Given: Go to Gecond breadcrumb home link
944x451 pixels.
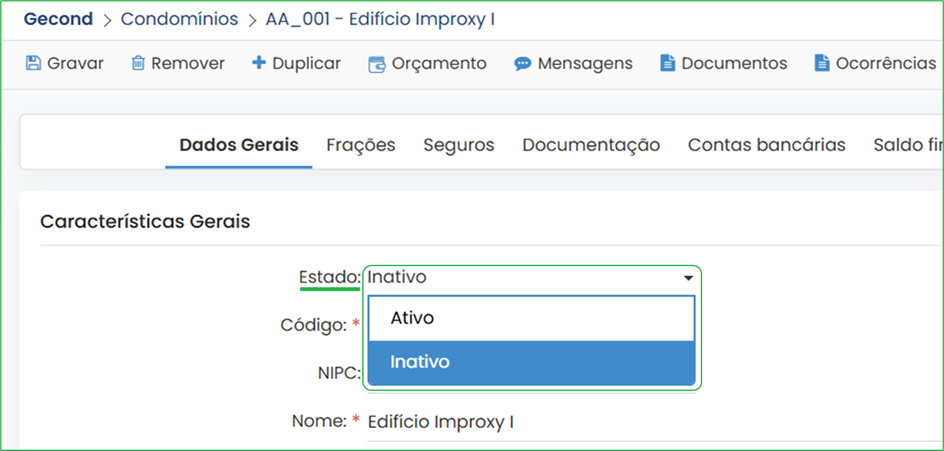Looking at the screenshot, I should [x=58, y=19].
